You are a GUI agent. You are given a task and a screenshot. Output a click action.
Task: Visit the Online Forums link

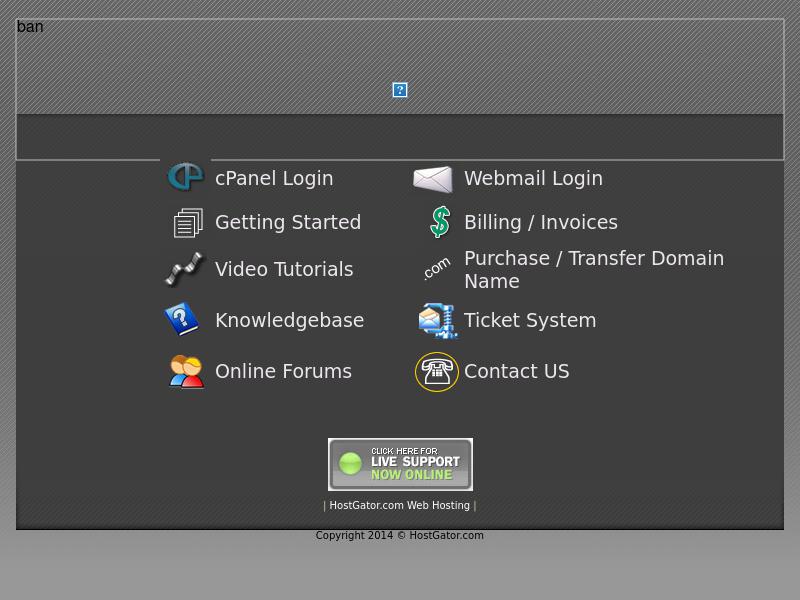point(283,371)
